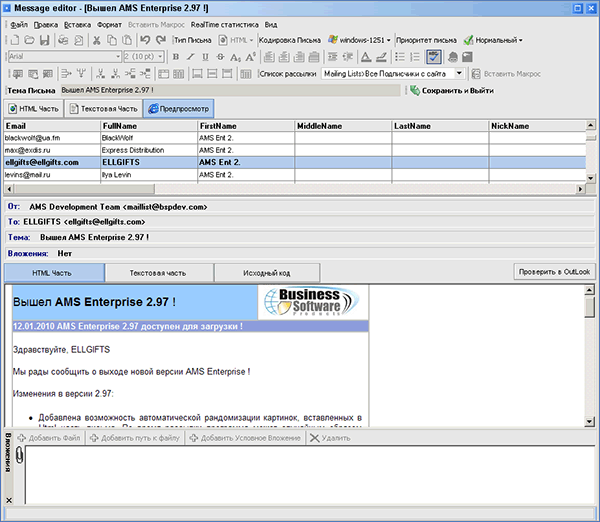Open the Вставка menu
The width and height of the screenshot is (600, 522).
click(x=77, y=25)
